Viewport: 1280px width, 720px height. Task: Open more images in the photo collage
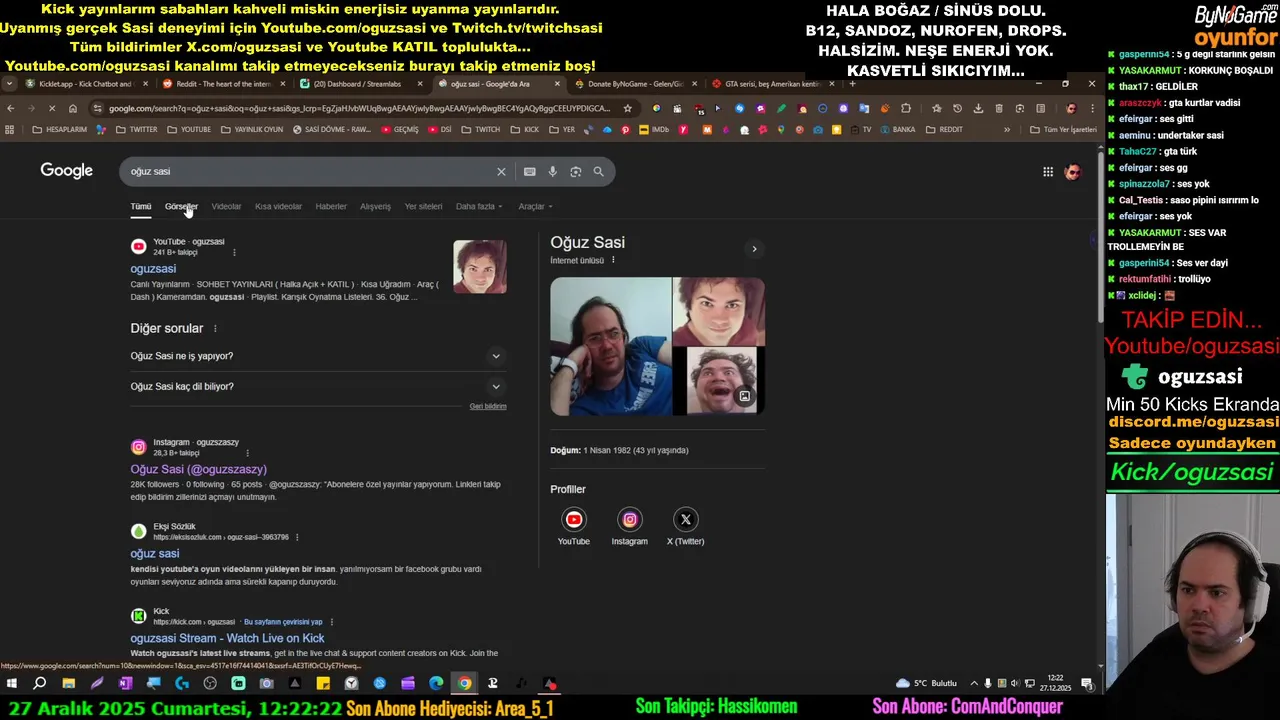pos(744,396)
